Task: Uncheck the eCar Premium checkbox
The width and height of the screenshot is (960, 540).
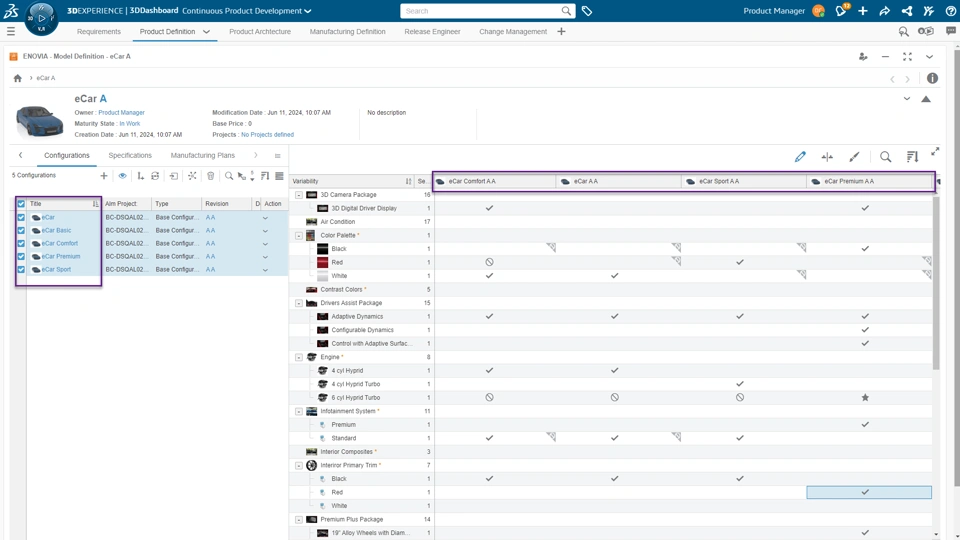Action: [21, 257]
